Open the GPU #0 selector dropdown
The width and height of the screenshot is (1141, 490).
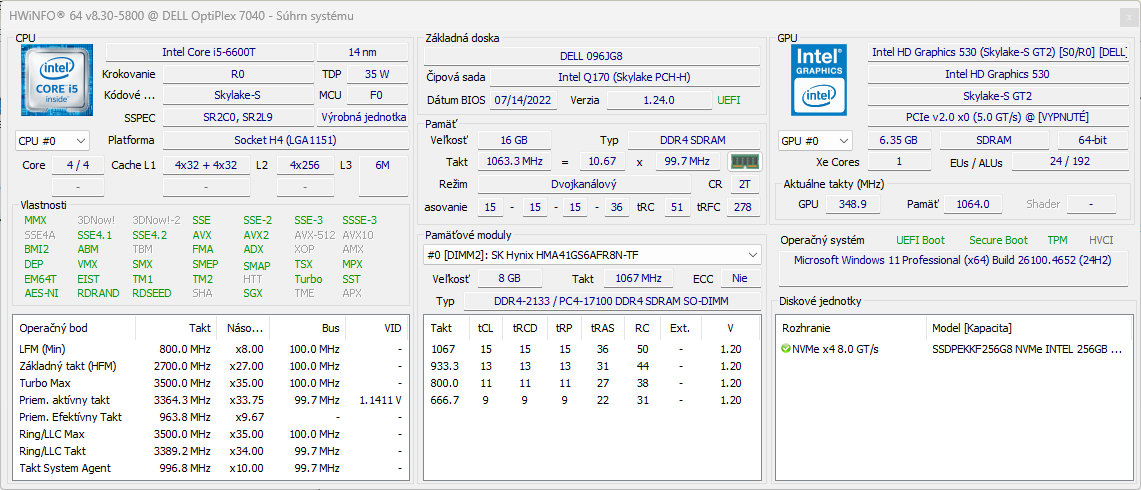816,141
